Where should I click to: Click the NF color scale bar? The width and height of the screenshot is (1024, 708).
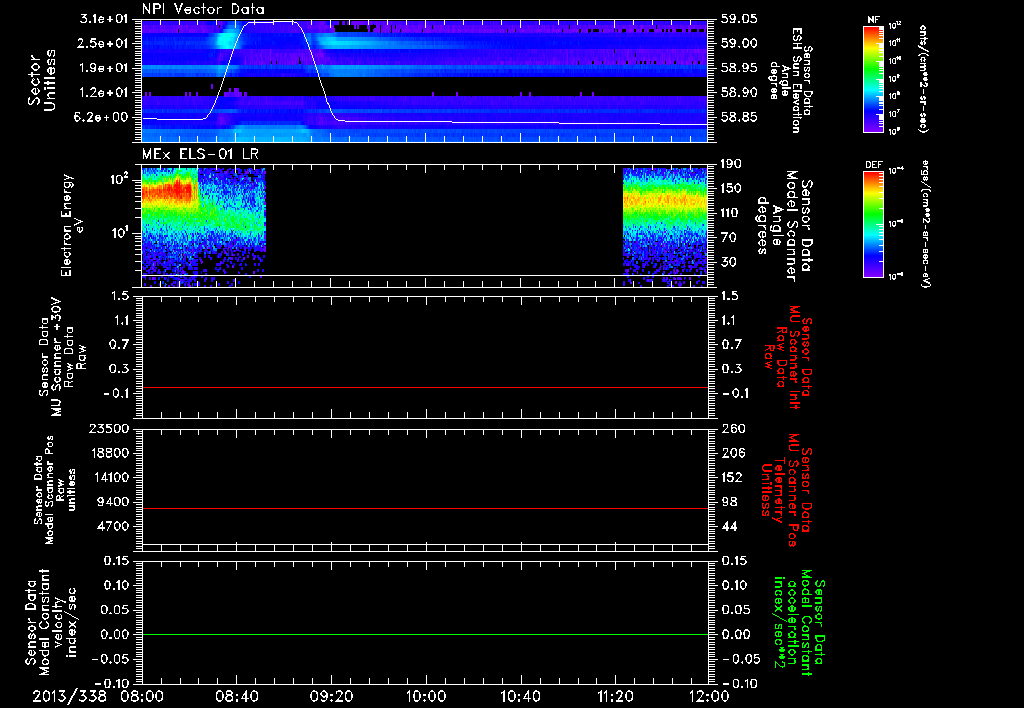874,79
